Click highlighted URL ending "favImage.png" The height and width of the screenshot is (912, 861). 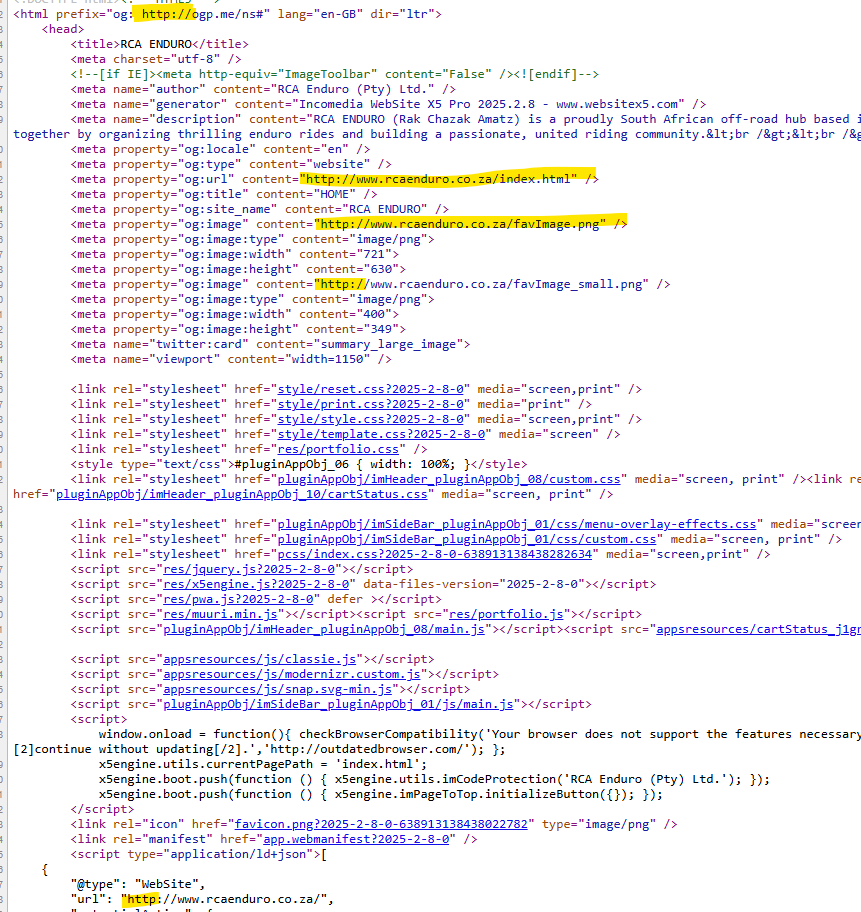(460, 225)
